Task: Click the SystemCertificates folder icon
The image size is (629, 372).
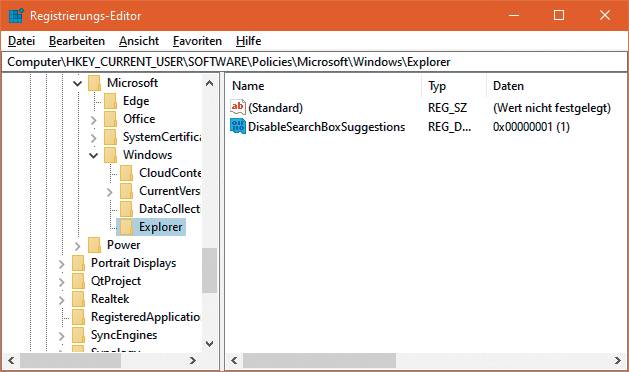Action: point(110,137)
